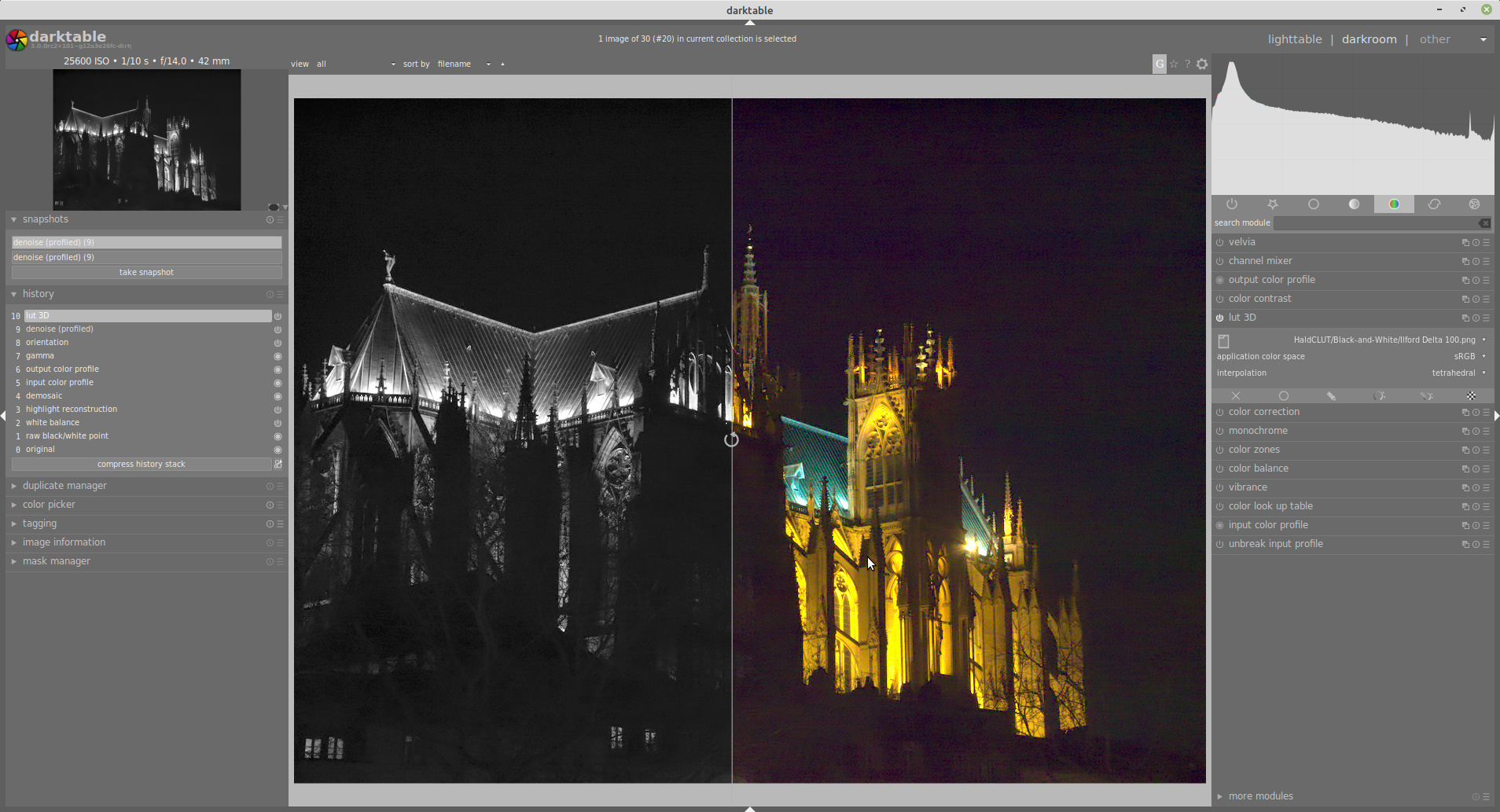Expand the color picker panel
The width and height of the screenshot is (1500, 812).
tap(14, 505)
